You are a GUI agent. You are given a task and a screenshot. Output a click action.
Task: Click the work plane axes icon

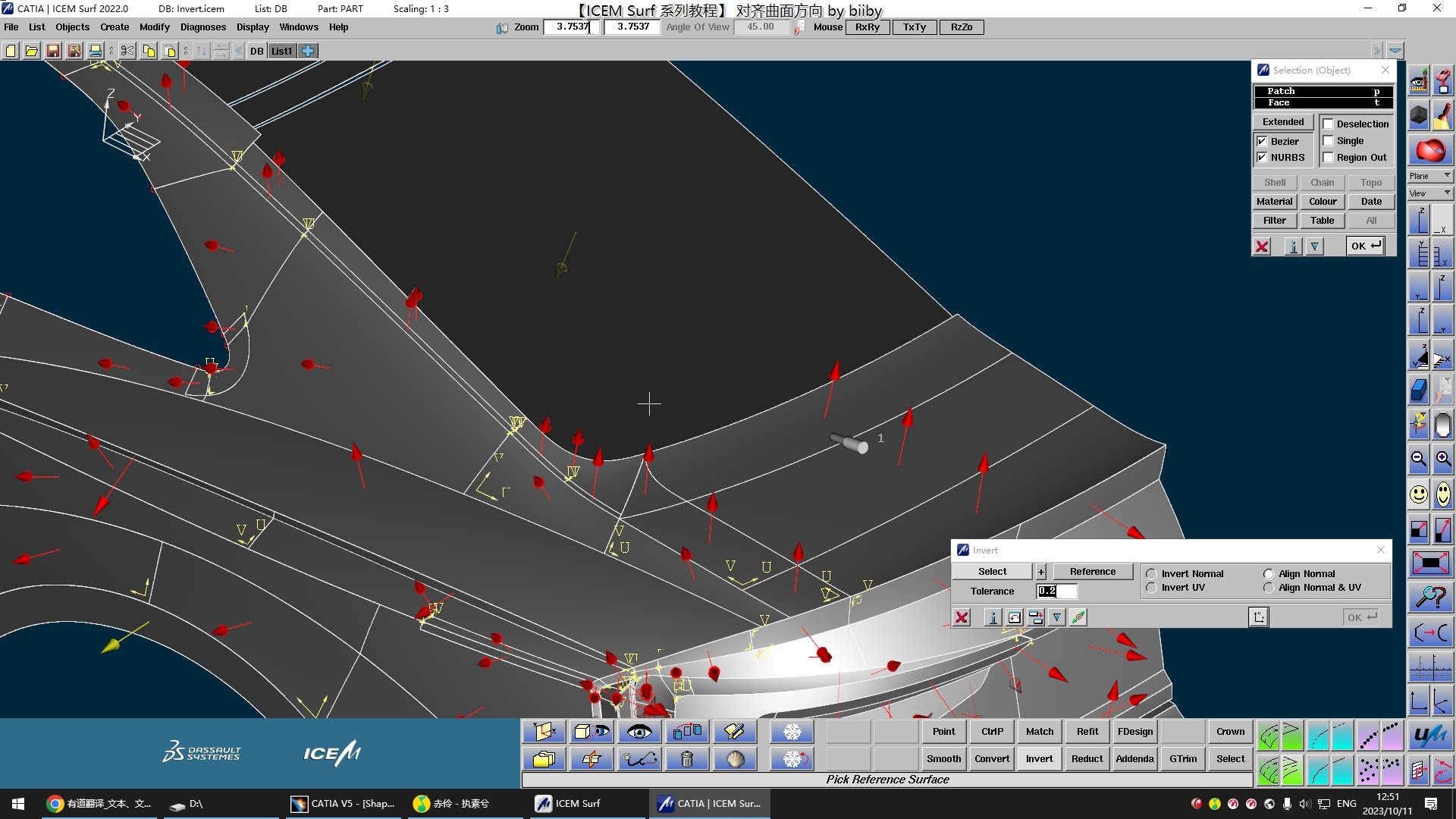pyautogui.click(x=544, y=732)
